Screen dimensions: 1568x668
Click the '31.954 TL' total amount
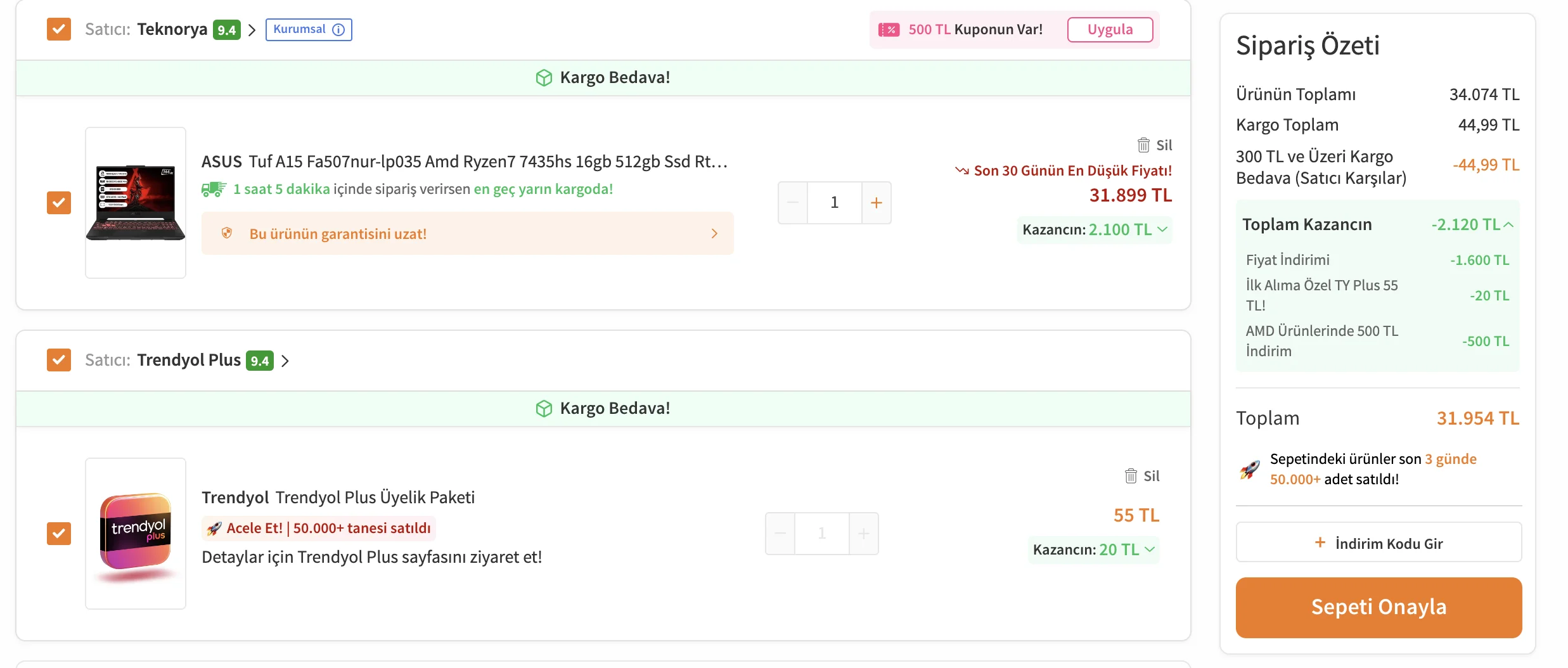1478,418
